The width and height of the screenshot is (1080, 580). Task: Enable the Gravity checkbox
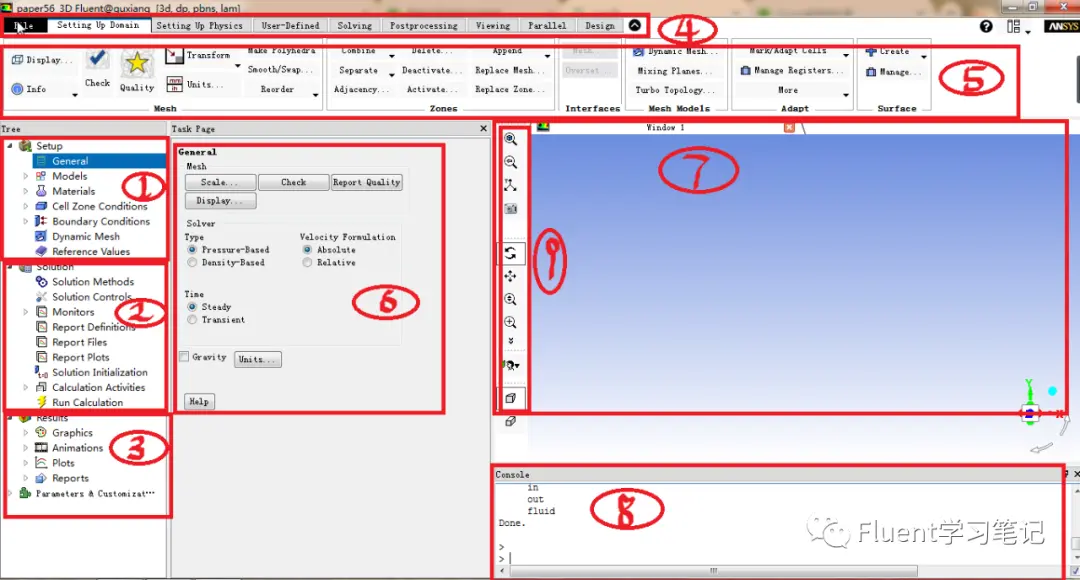pyautogui.click(x=184, y=357)
